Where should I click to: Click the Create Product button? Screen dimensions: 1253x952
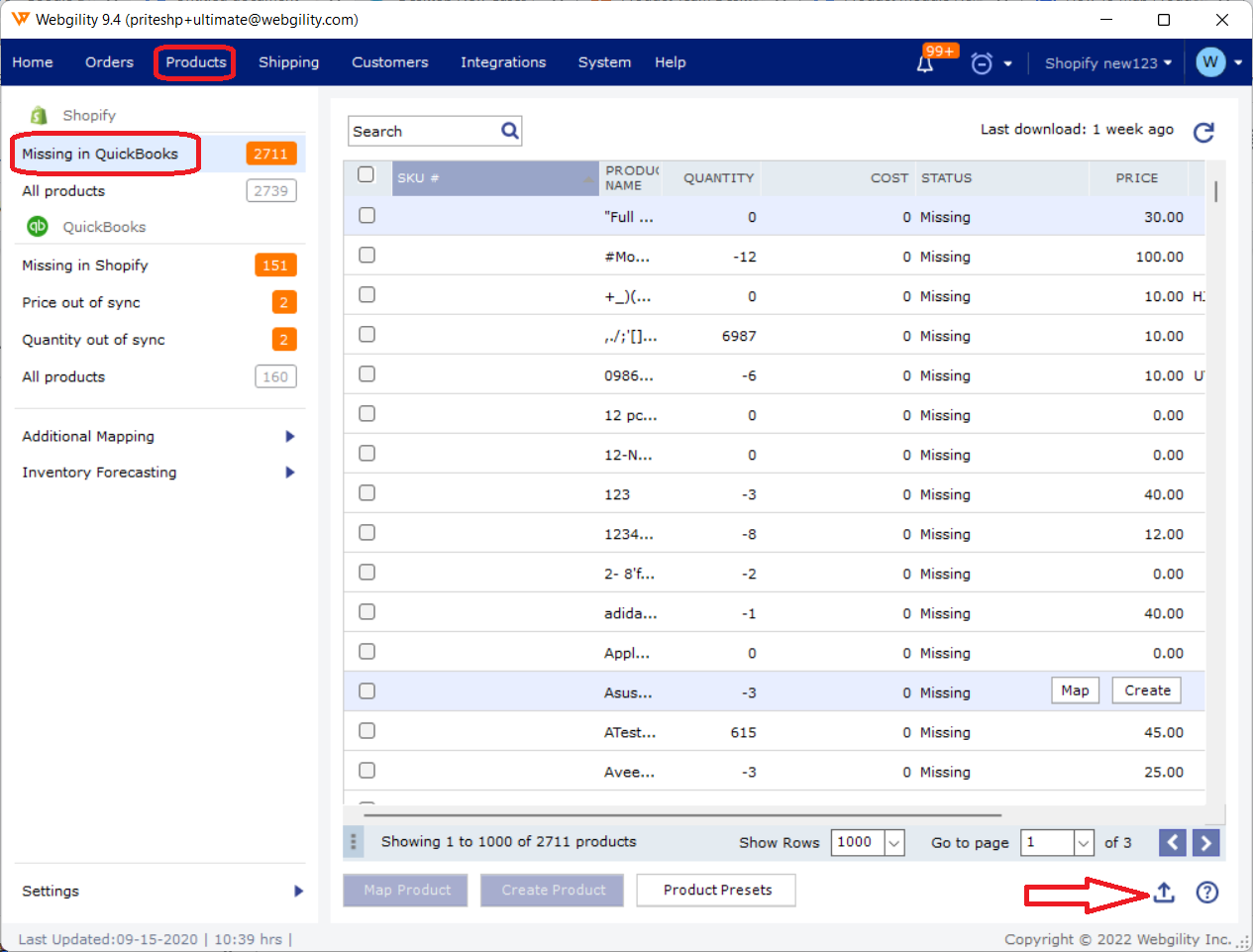point(553,891)
